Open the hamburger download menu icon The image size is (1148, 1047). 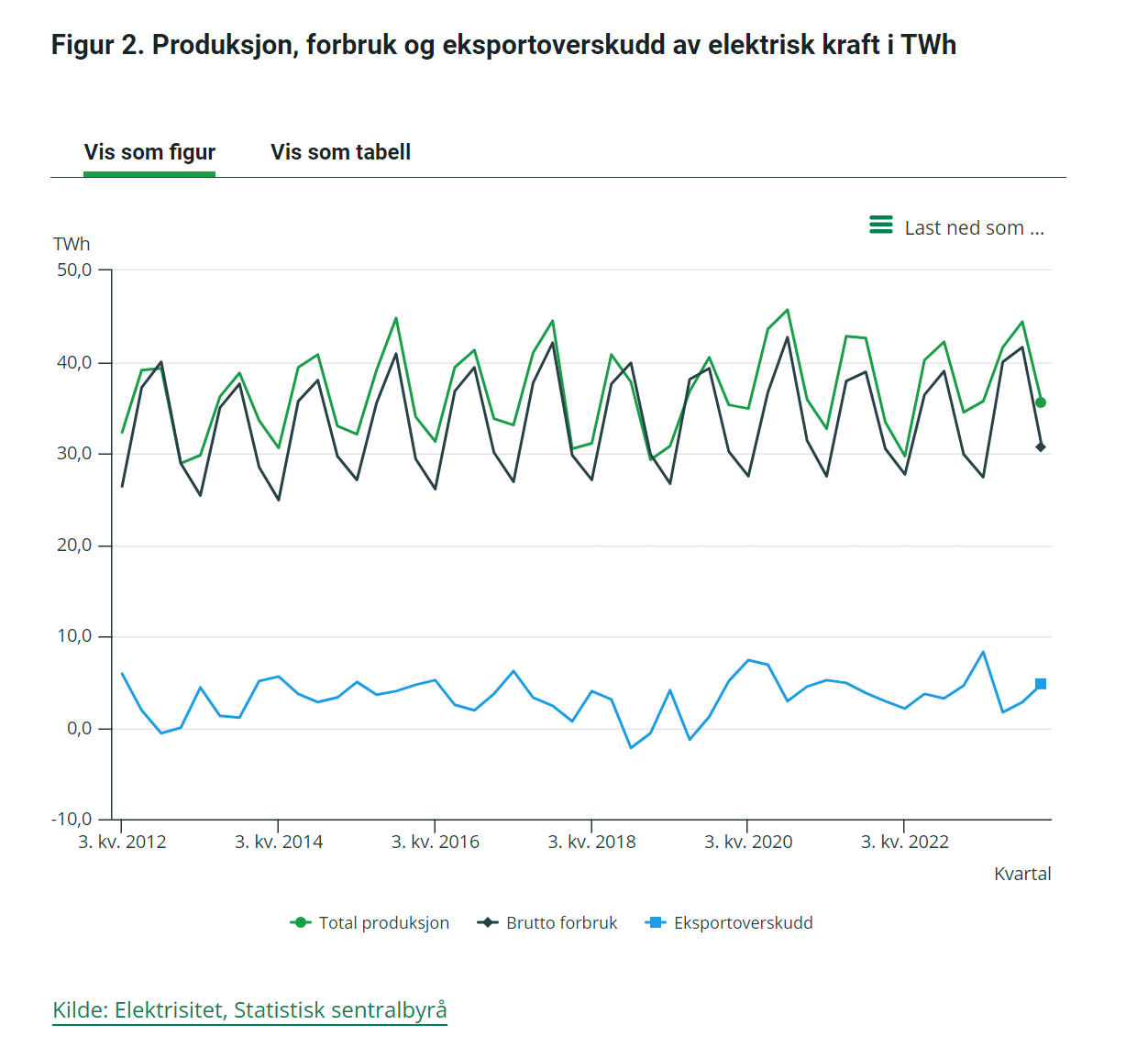tap(881, 226)
